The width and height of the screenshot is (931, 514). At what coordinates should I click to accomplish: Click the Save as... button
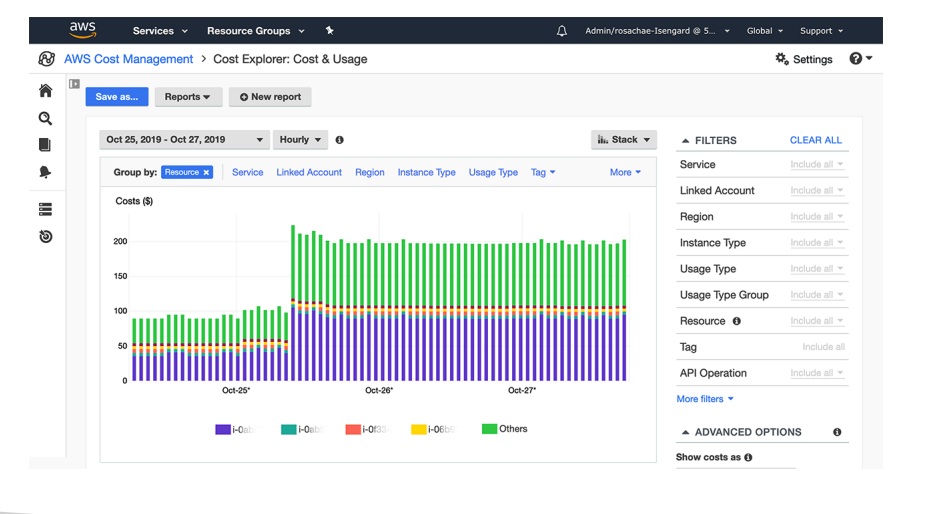point(117,97)
